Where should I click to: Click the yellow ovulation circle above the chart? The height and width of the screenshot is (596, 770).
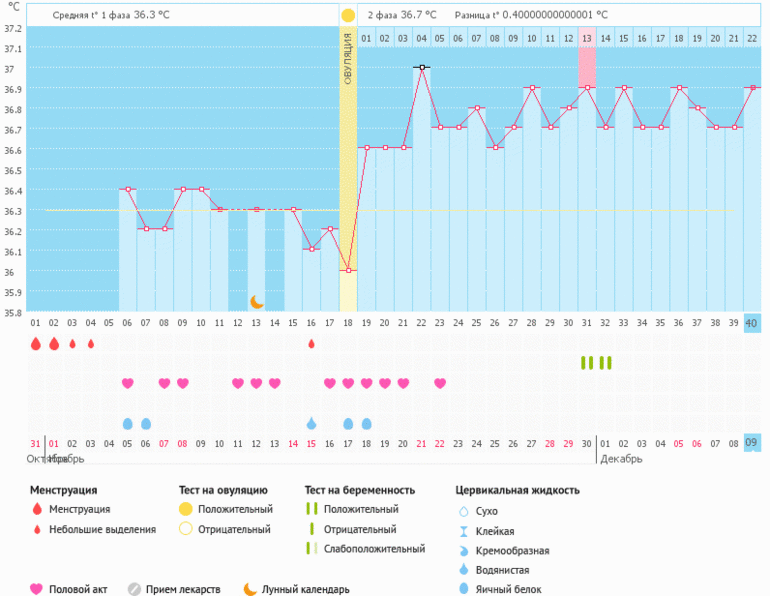coord(347,16)
